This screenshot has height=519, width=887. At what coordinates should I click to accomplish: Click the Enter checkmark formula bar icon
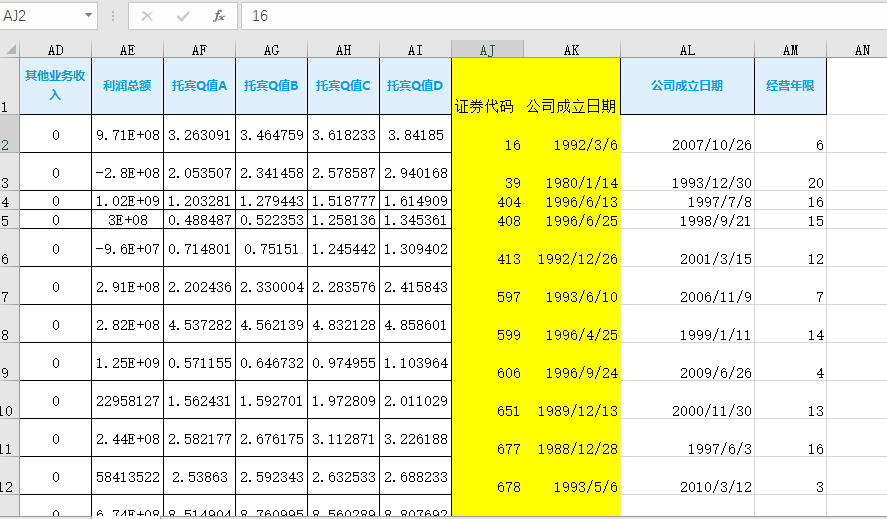183,16
